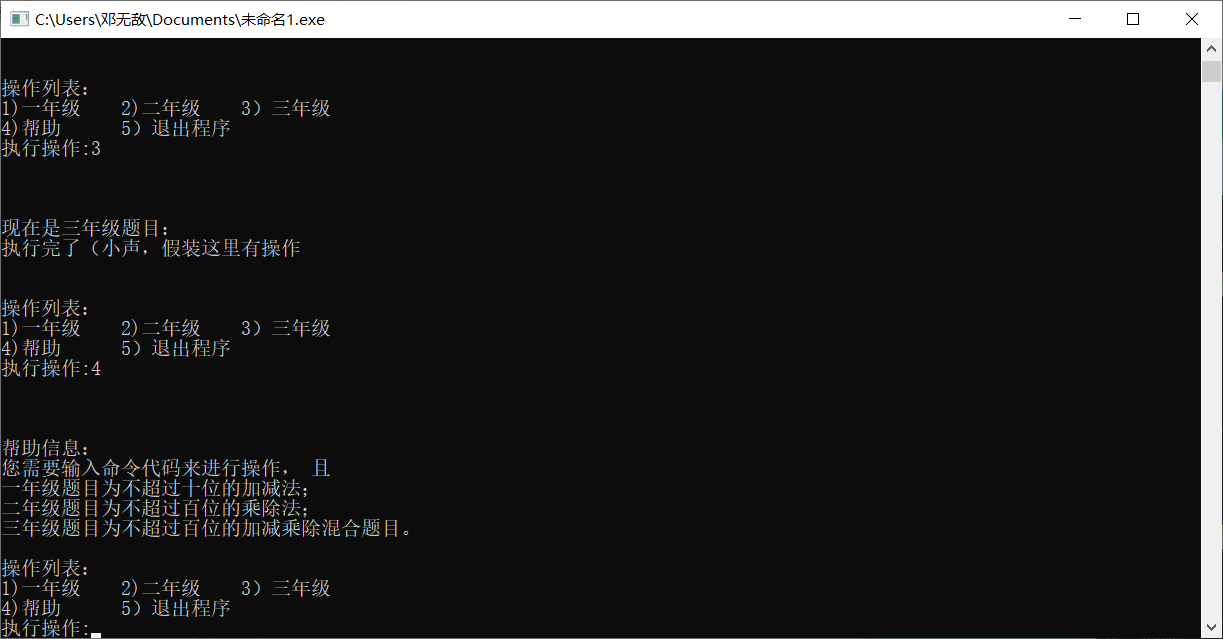Click the line 执行完了(小声,假装这里有操作
This screenshot has width=1223, height=639.
151,248
